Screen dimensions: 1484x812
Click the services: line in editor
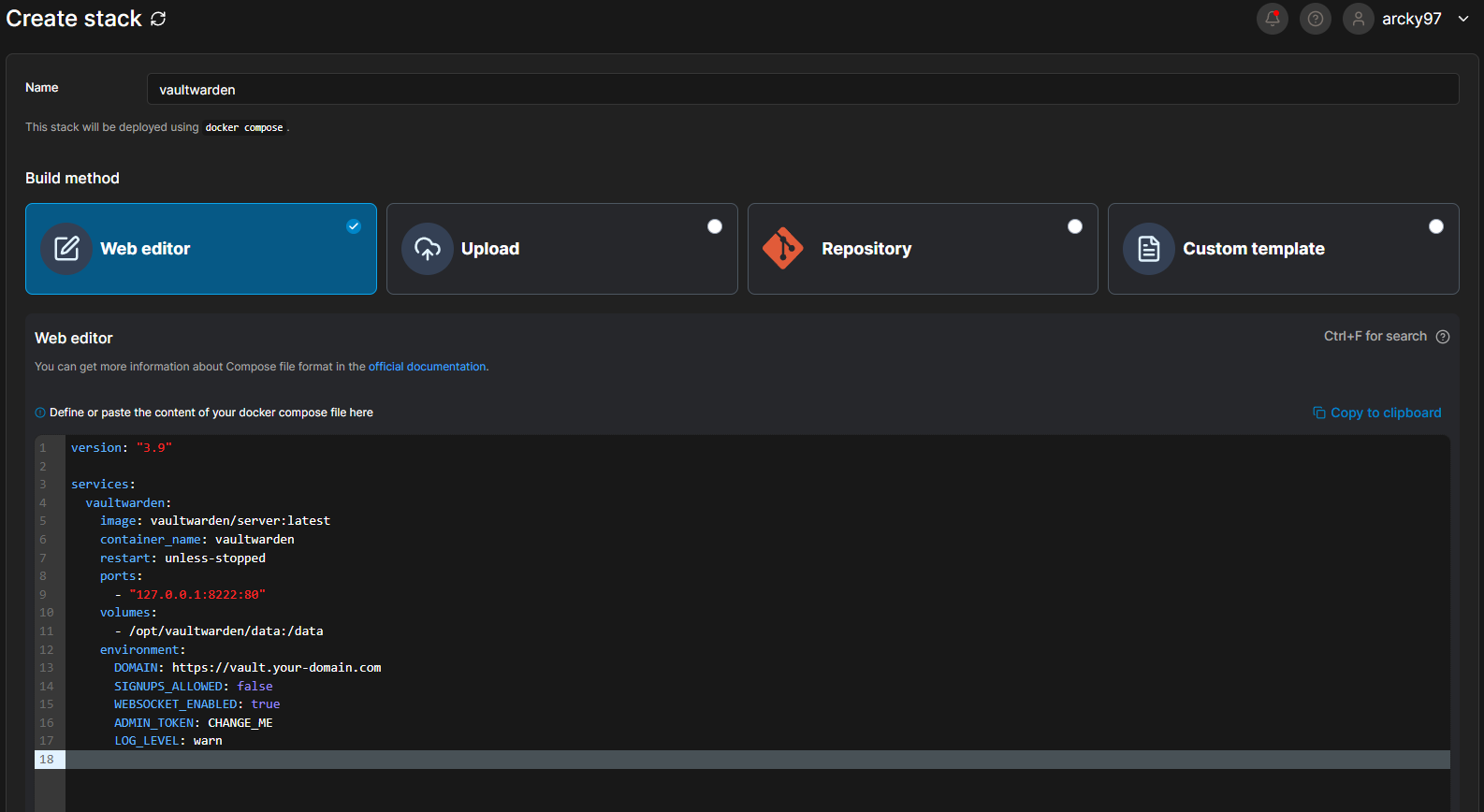(103, 485)
